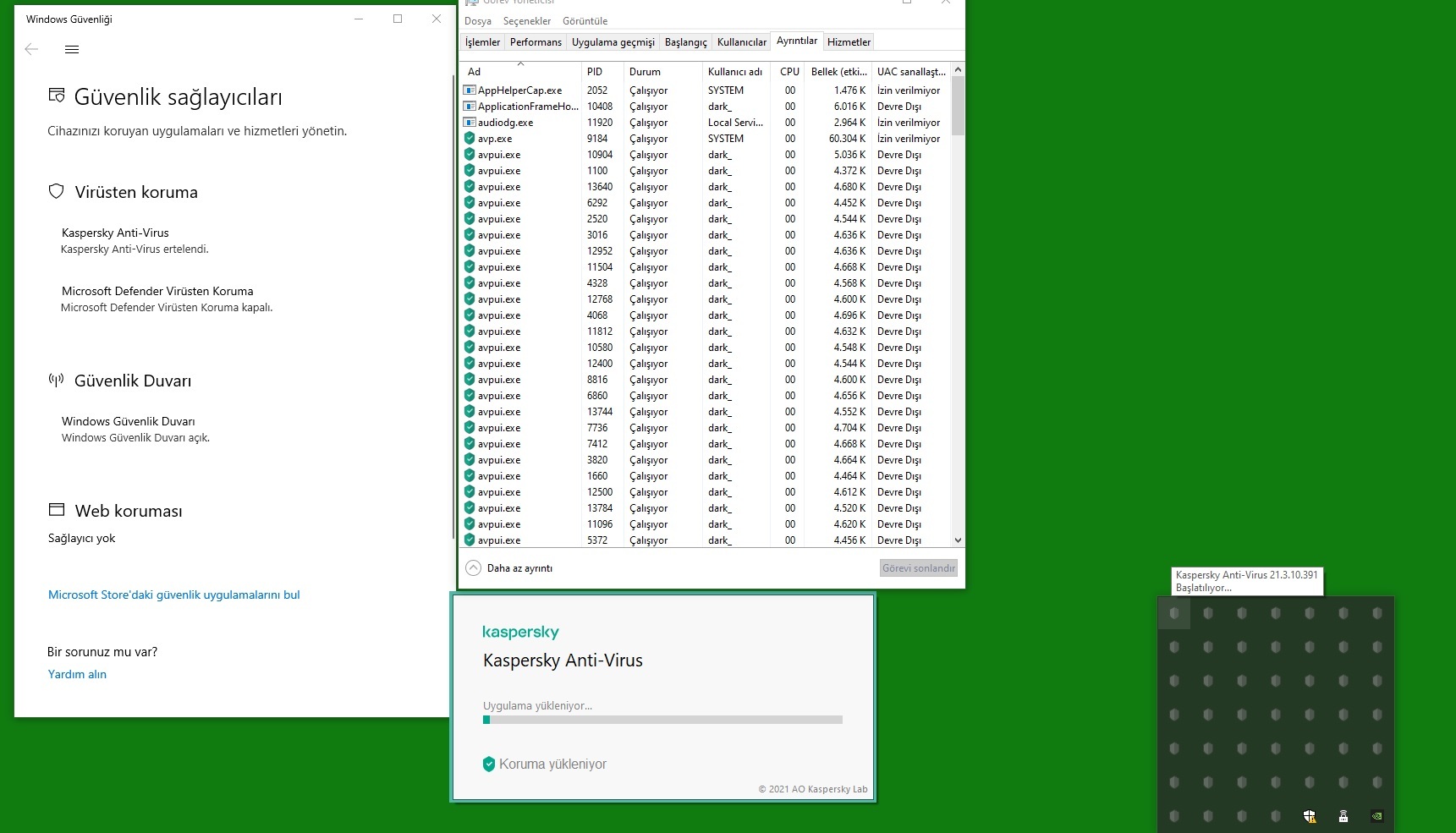Switch to the Uygulama geçmişi tab
1456x833 pixels.
tap(613, 42)
